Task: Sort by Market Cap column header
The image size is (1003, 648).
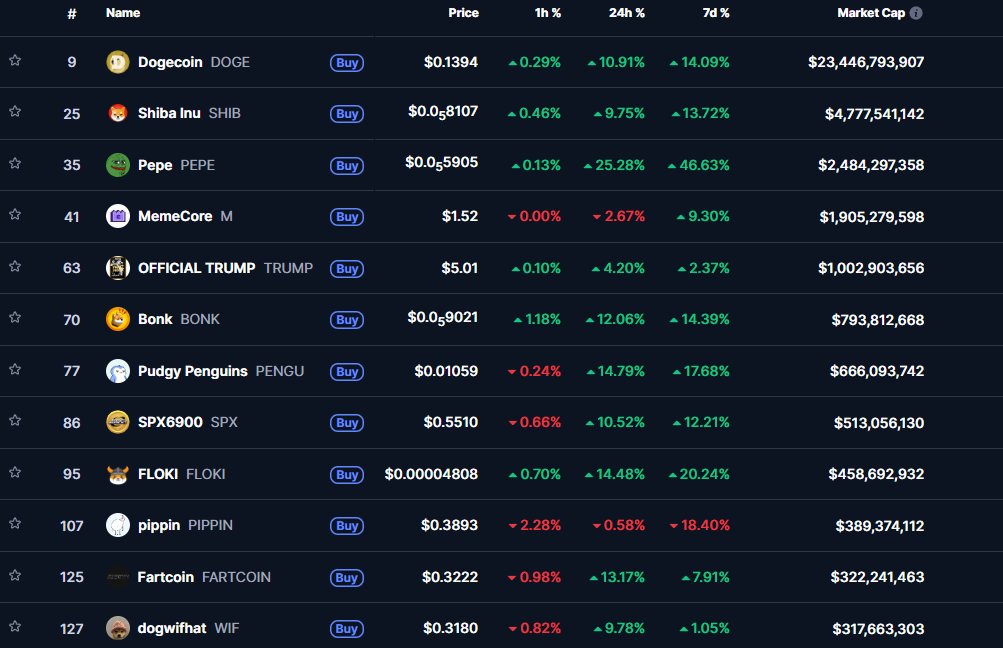Action: 871,13
